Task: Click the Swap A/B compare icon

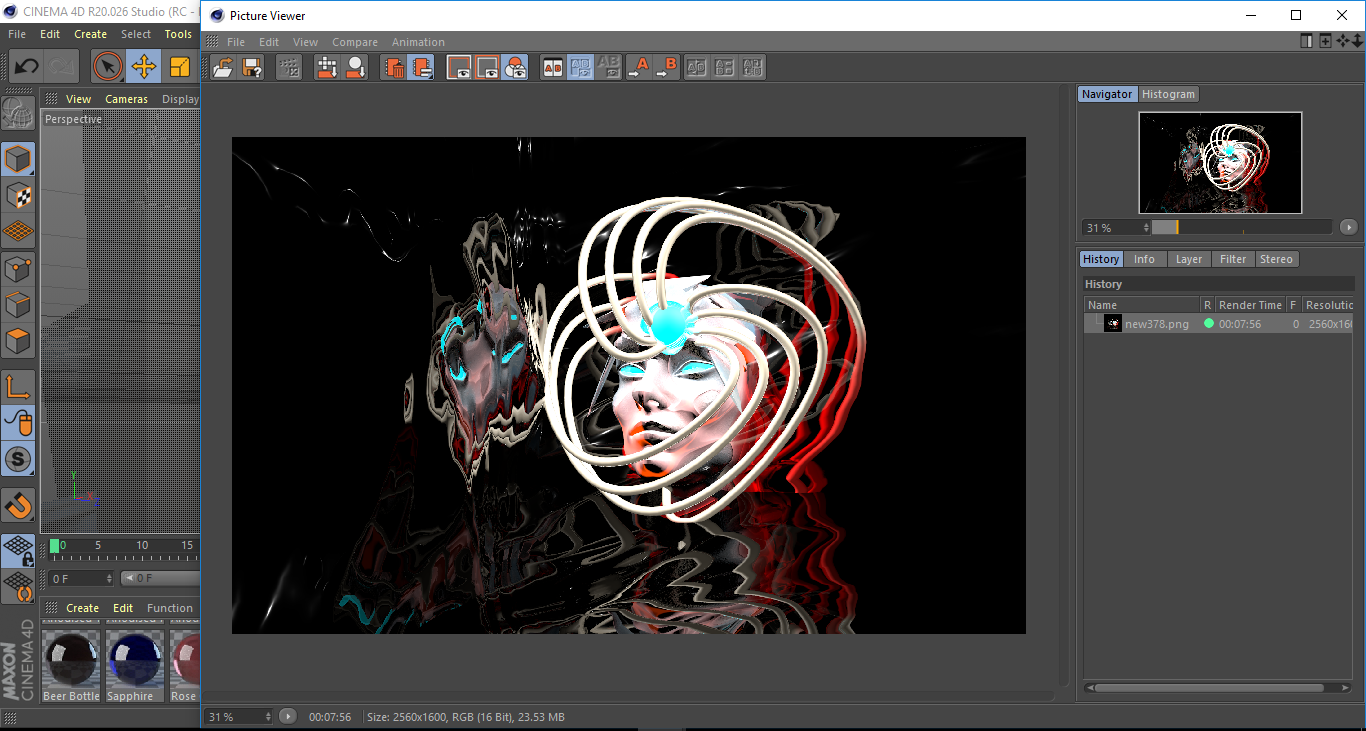Action: coord(697,68)
